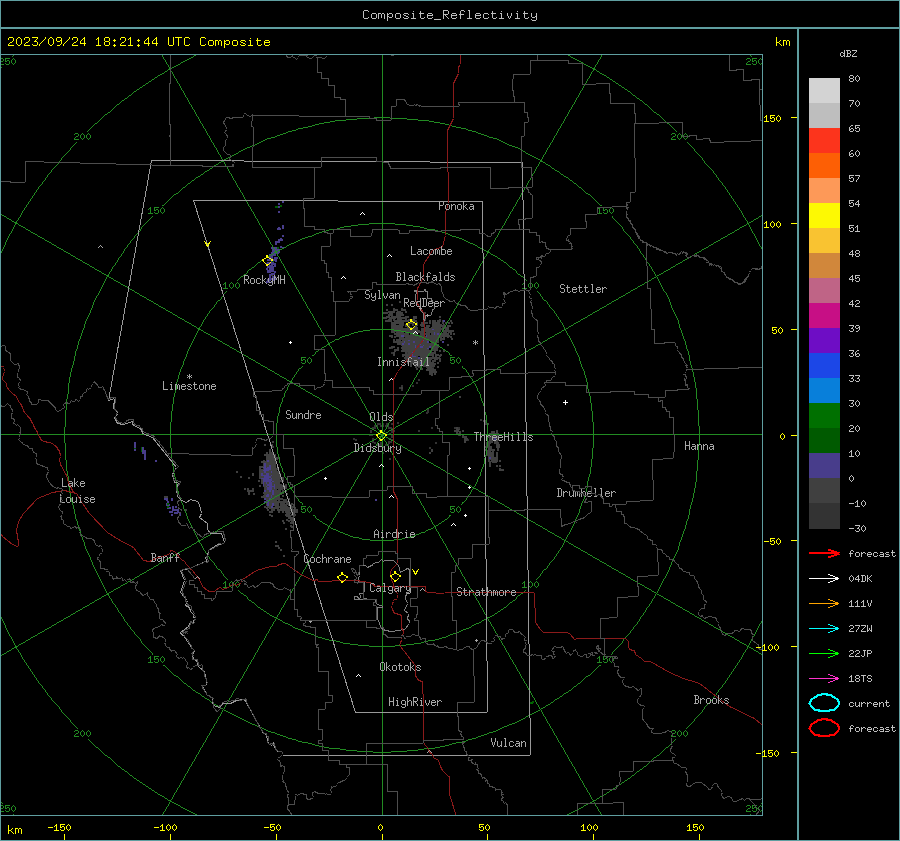Select the Lacombe label on the map
The height and width of the screenshot is (841, 900).
click(431, 251)
